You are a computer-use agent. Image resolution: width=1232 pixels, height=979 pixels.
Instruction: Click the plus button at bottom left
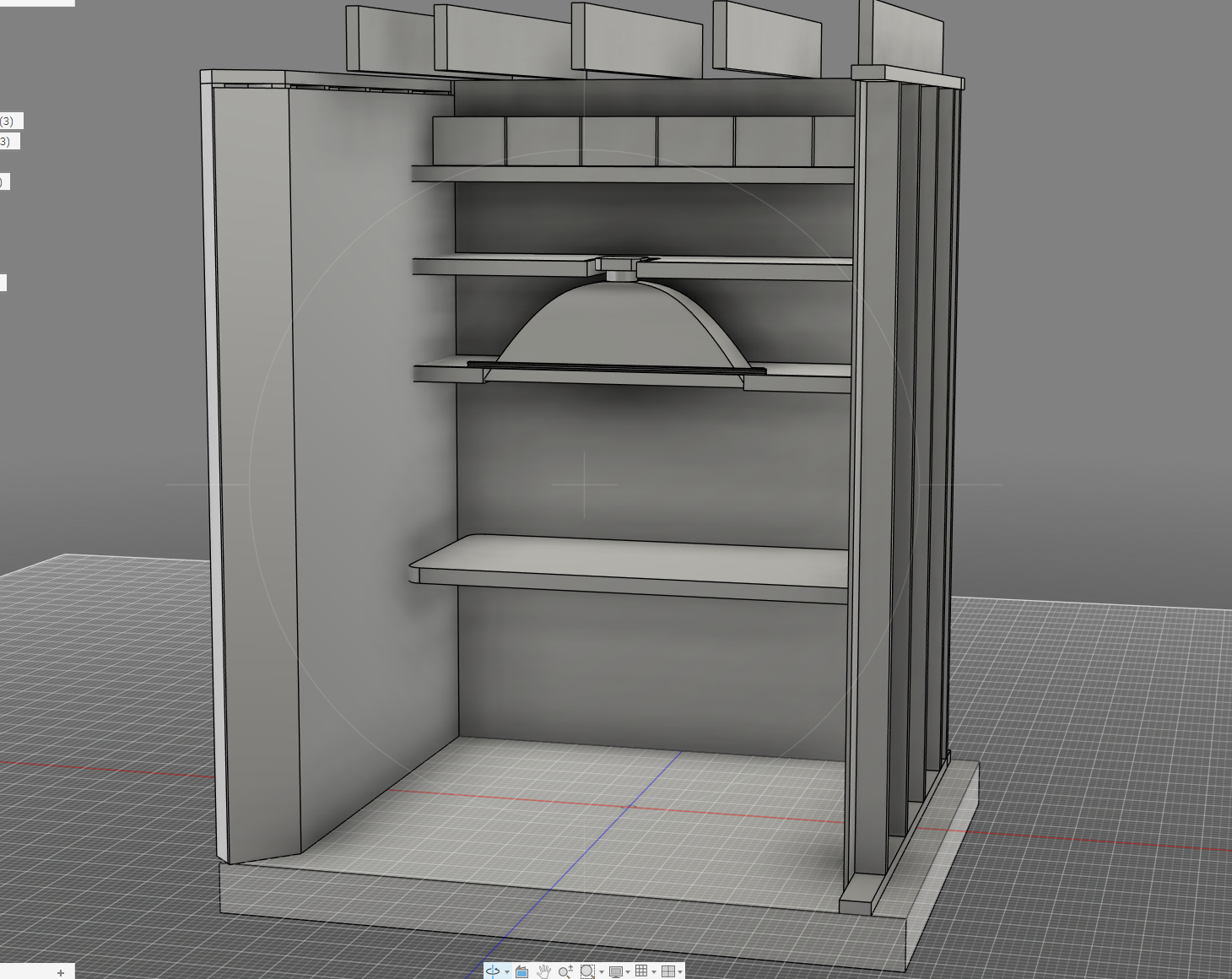pos(60,972)
